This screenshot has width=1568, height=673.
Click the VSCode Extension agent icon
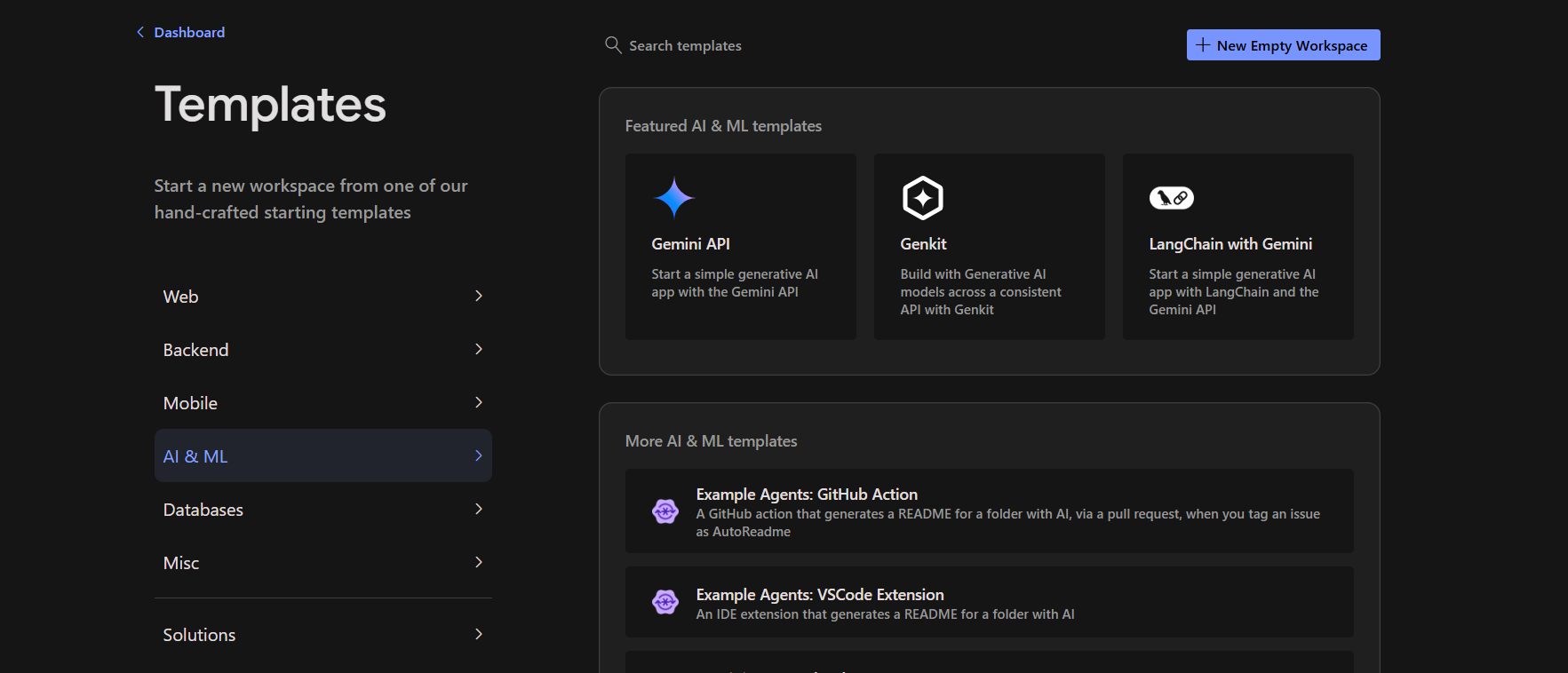tap(665, 602)
